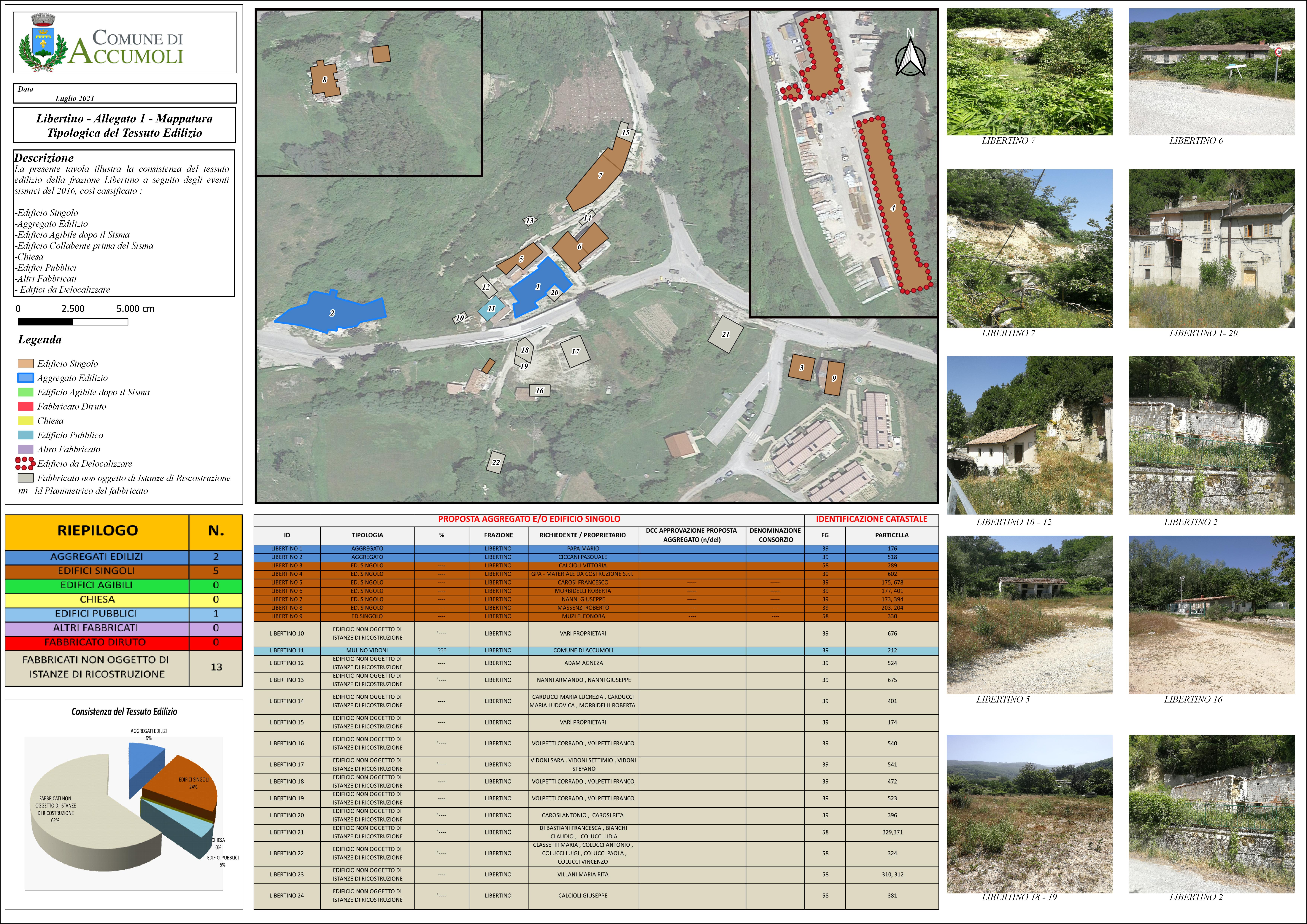Open the LIBERTINO 10 - 12 photo
Viewport: 1307px width, 924px height.
point(1029,435)
